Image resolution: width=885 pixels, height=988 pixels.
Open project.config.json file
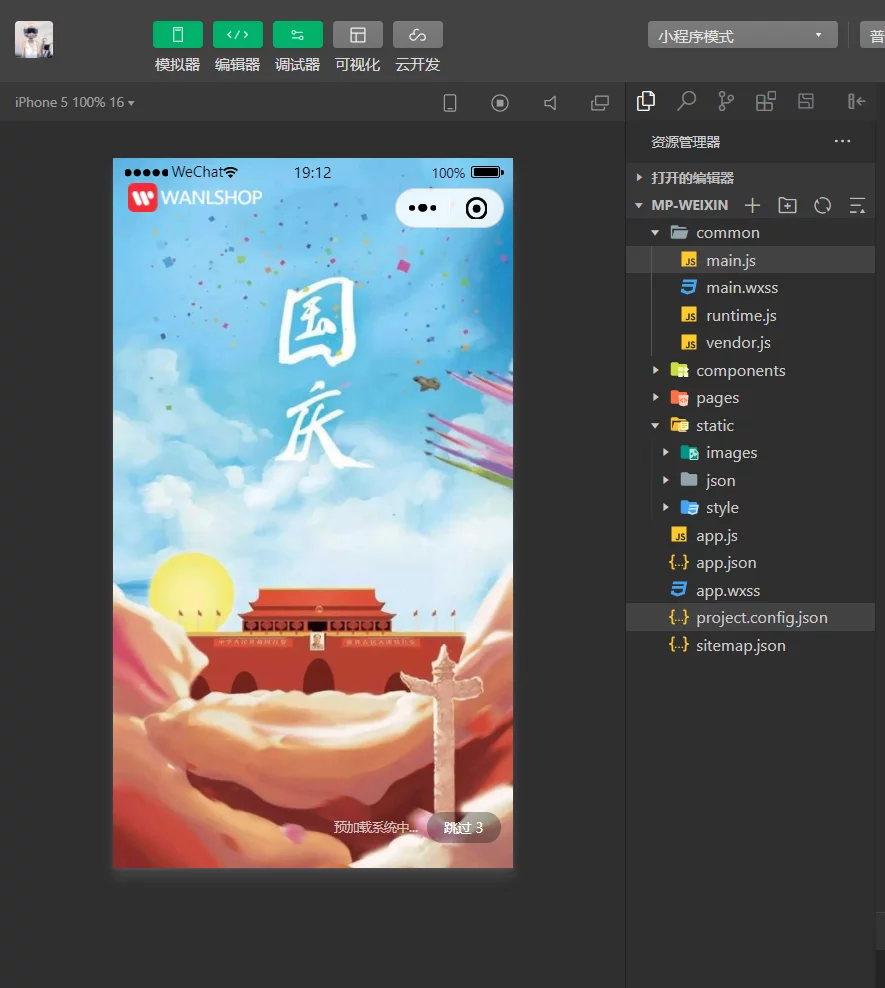(751, 618)
